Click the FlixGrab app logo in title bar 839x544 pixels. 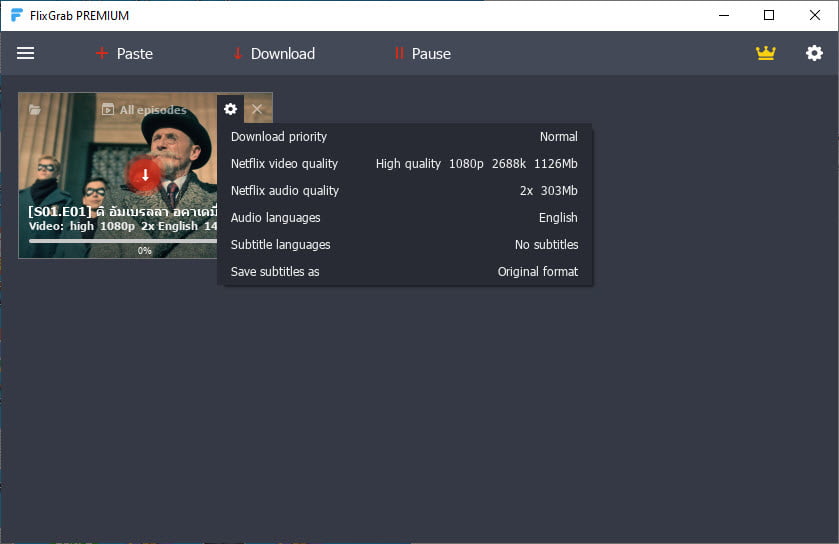(x=17, y=16)
